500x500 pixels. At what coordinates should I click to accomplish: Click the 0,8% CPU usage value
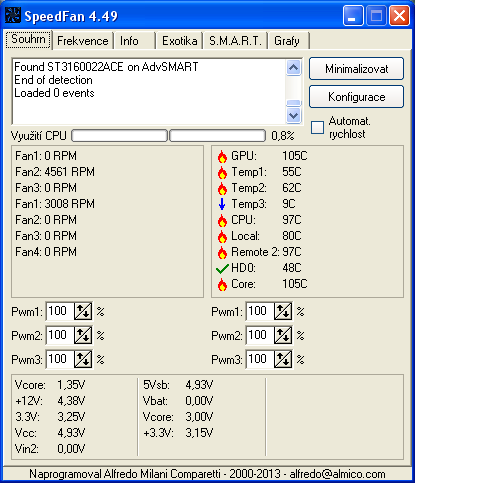283,136
